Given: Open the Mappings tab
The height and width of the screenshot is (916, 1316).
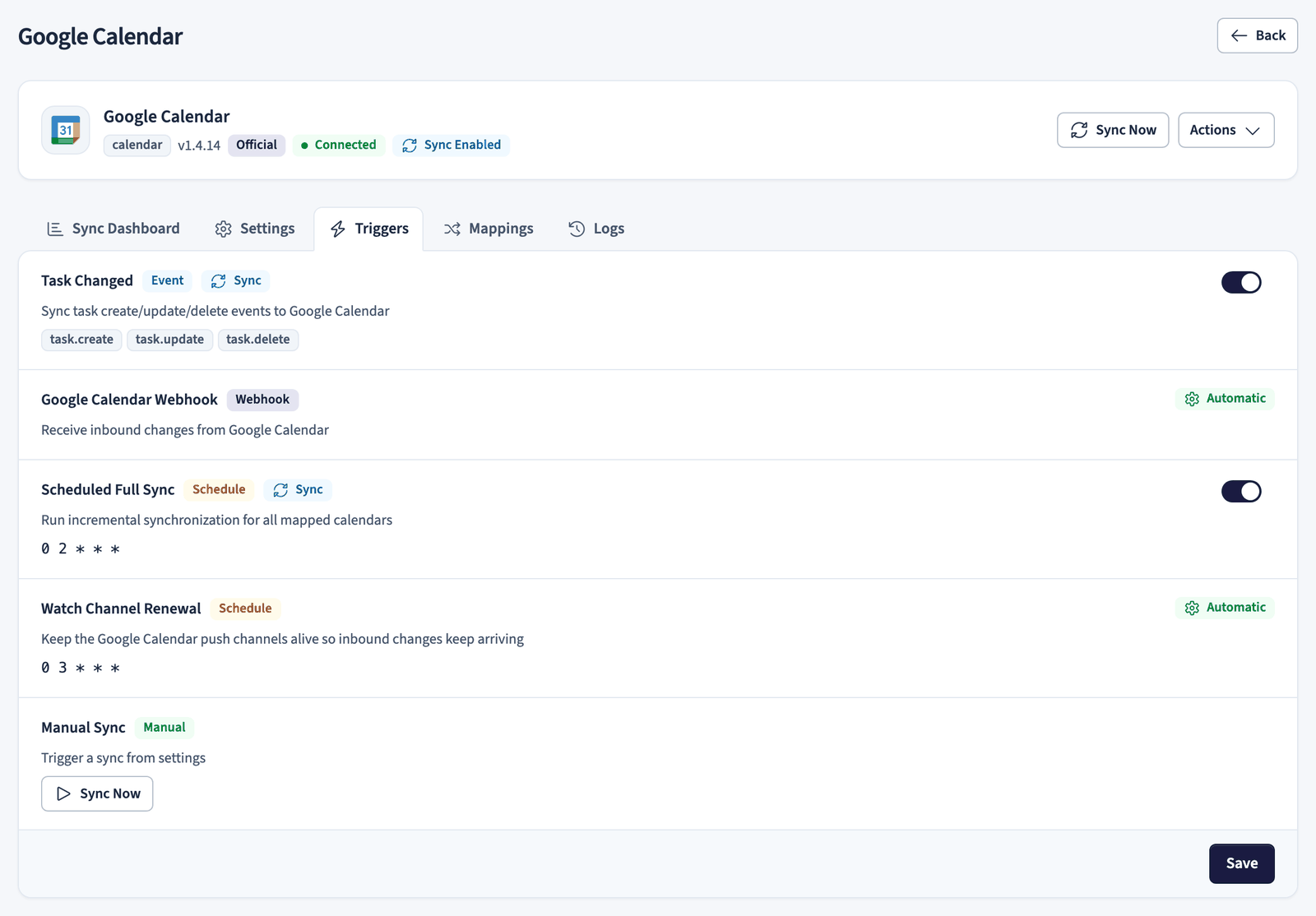Looking at the screenshot, I should tap(489, 229).
